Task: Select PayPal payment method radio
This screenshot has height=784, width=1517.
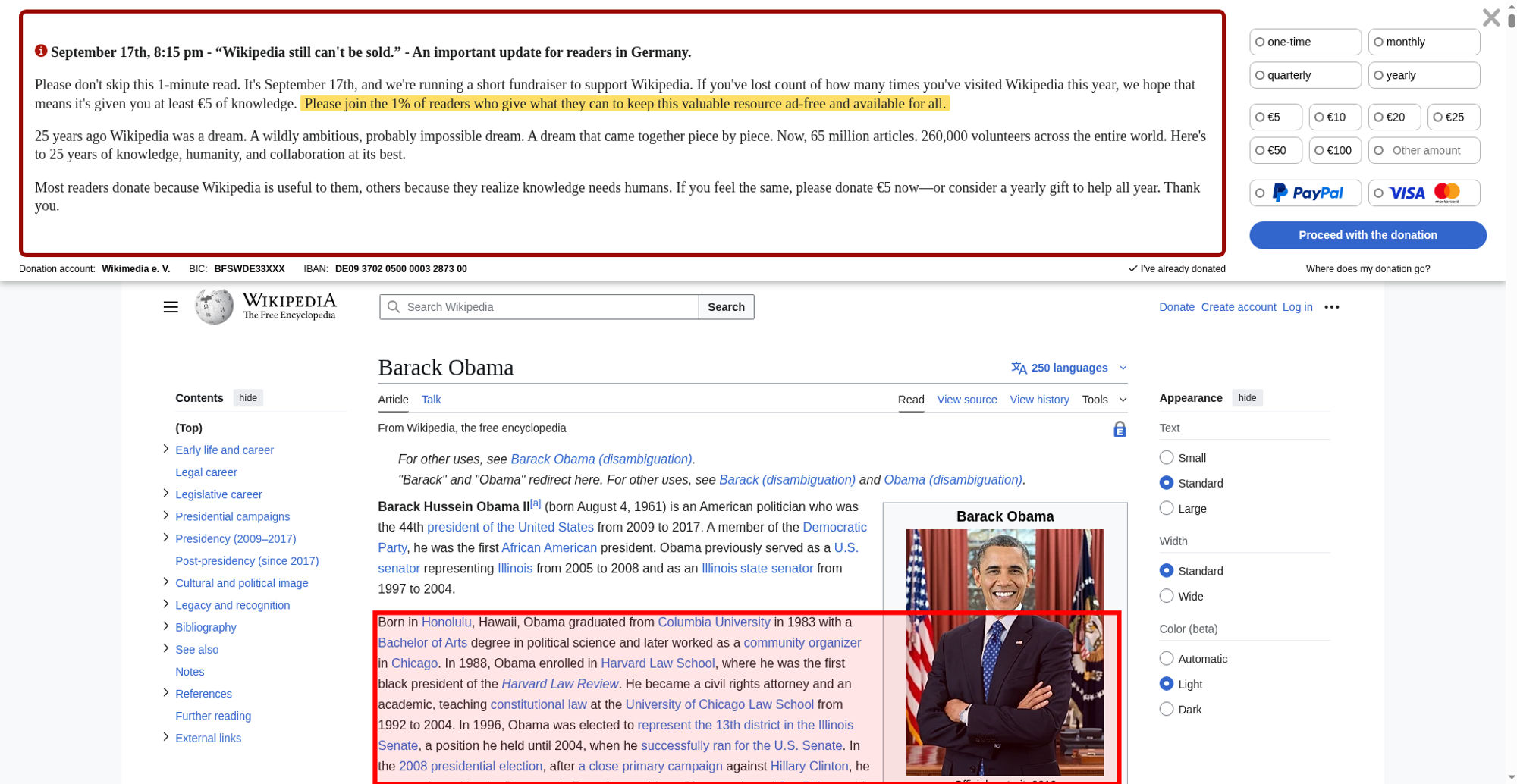Action: click(1260, 193)
